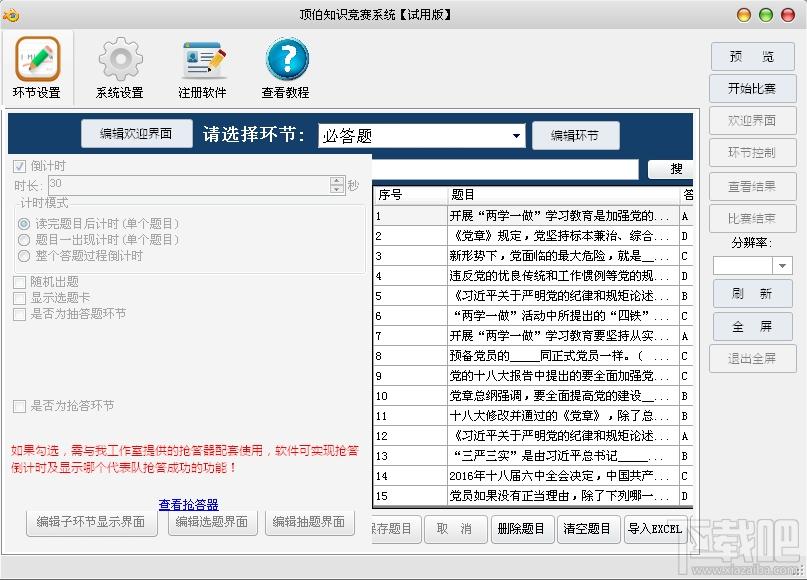This screenshot has width=807, height=580.
Task: Click the 搜 search button
Action: 671,169
